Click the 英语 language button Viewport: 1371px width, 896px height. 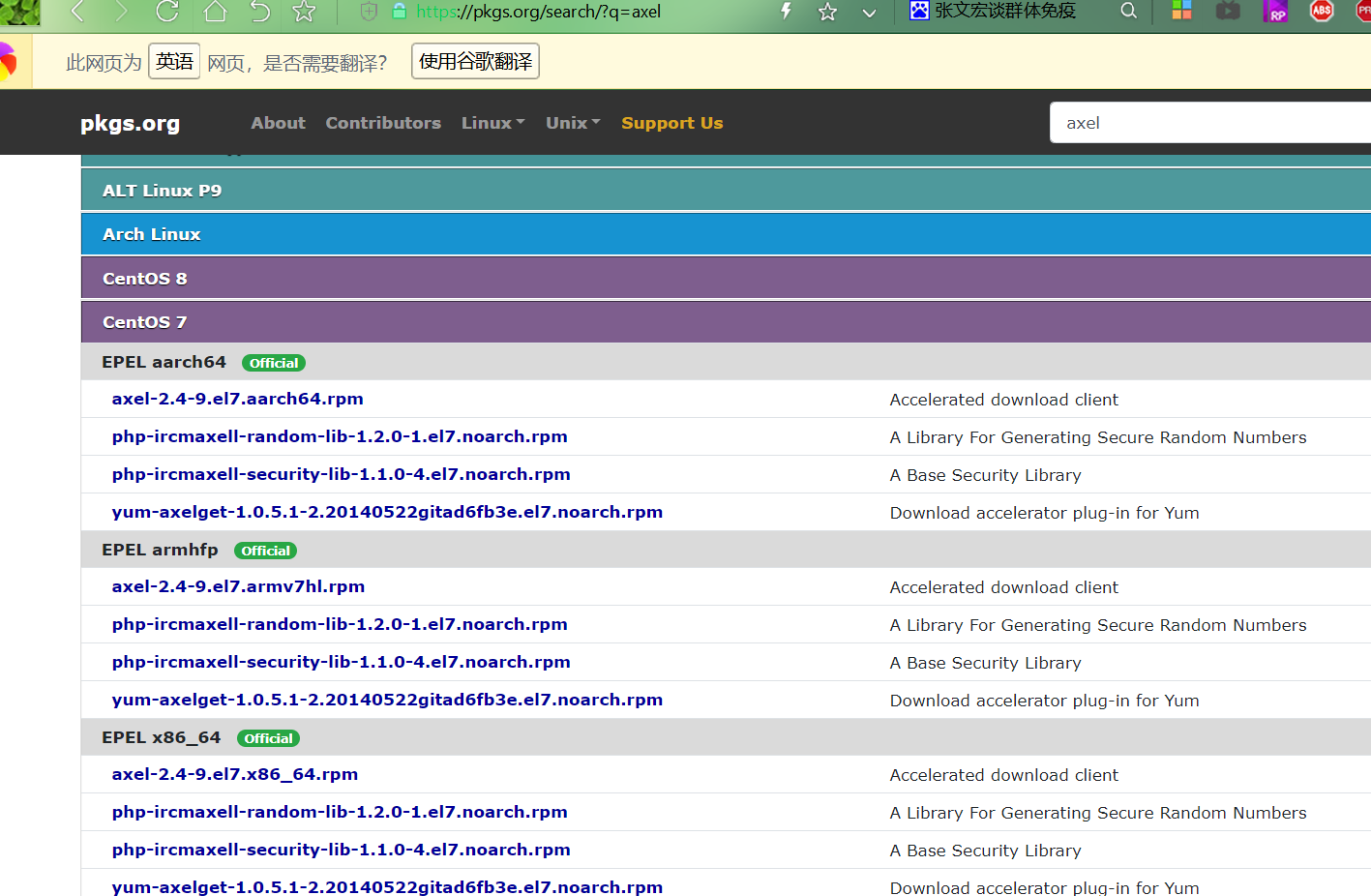point(174,61)
